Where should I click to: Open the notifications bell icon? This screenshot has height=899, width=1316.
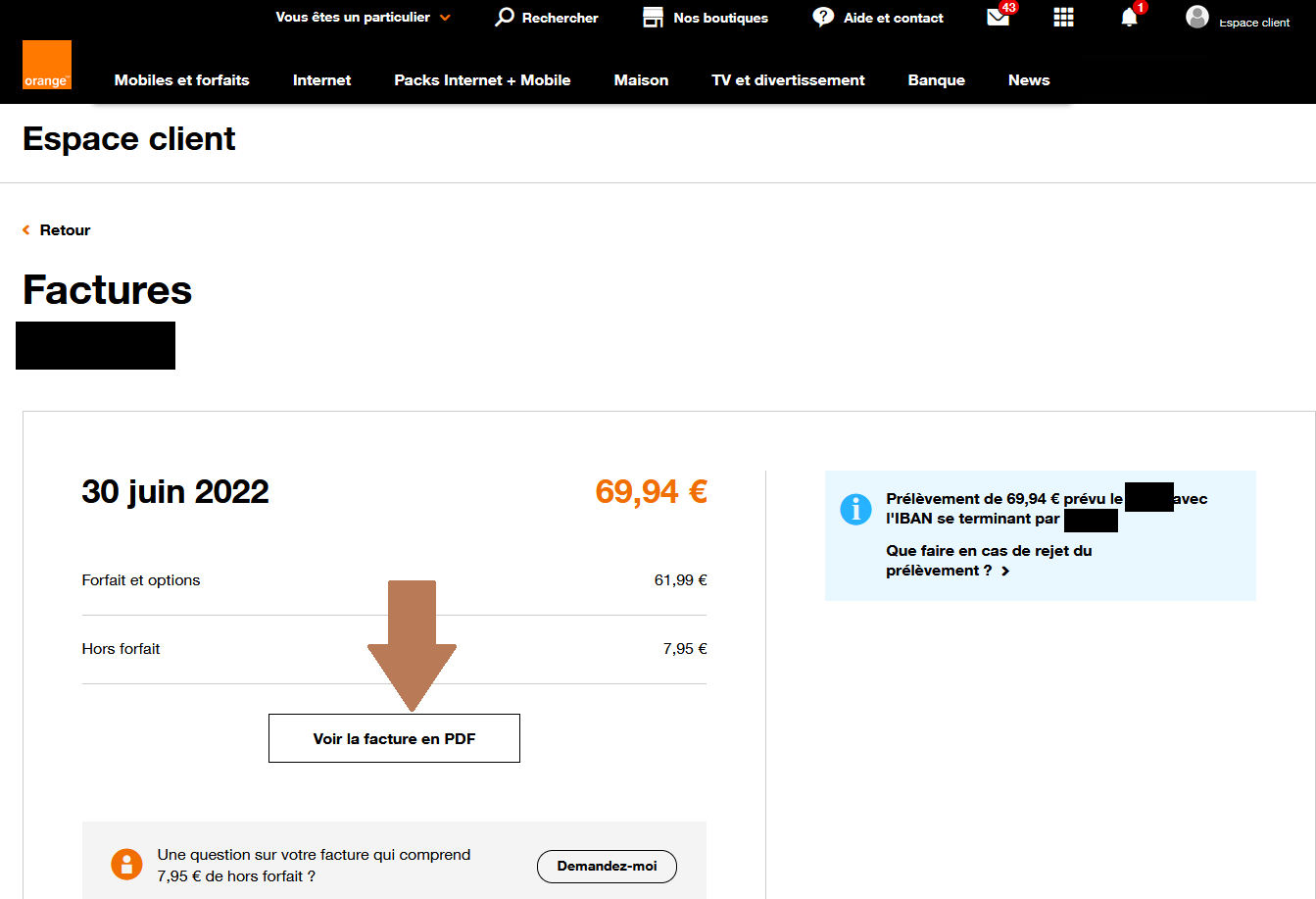pos(1130,17)
